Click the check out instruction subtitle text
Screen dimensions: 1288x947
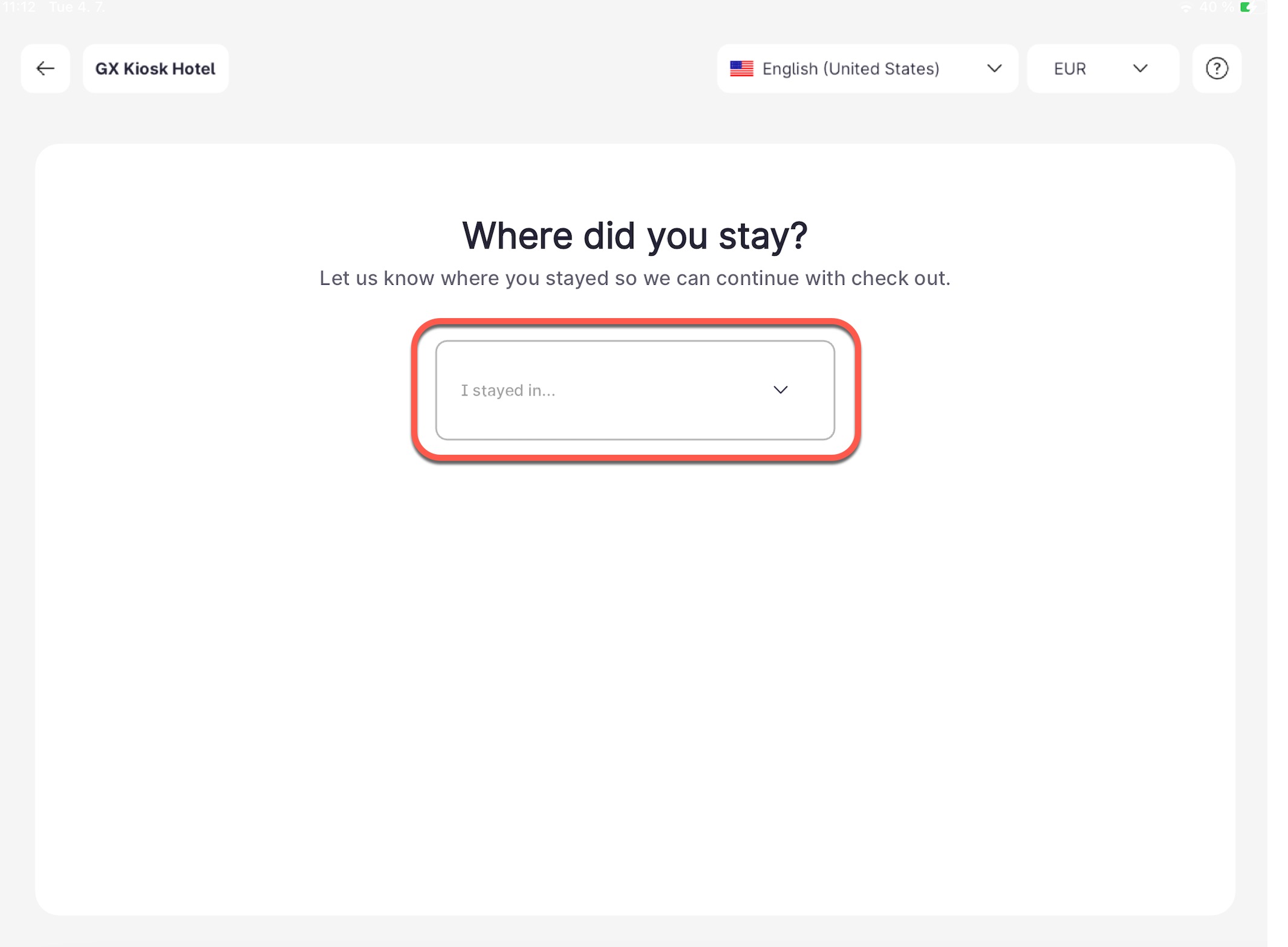634,278
